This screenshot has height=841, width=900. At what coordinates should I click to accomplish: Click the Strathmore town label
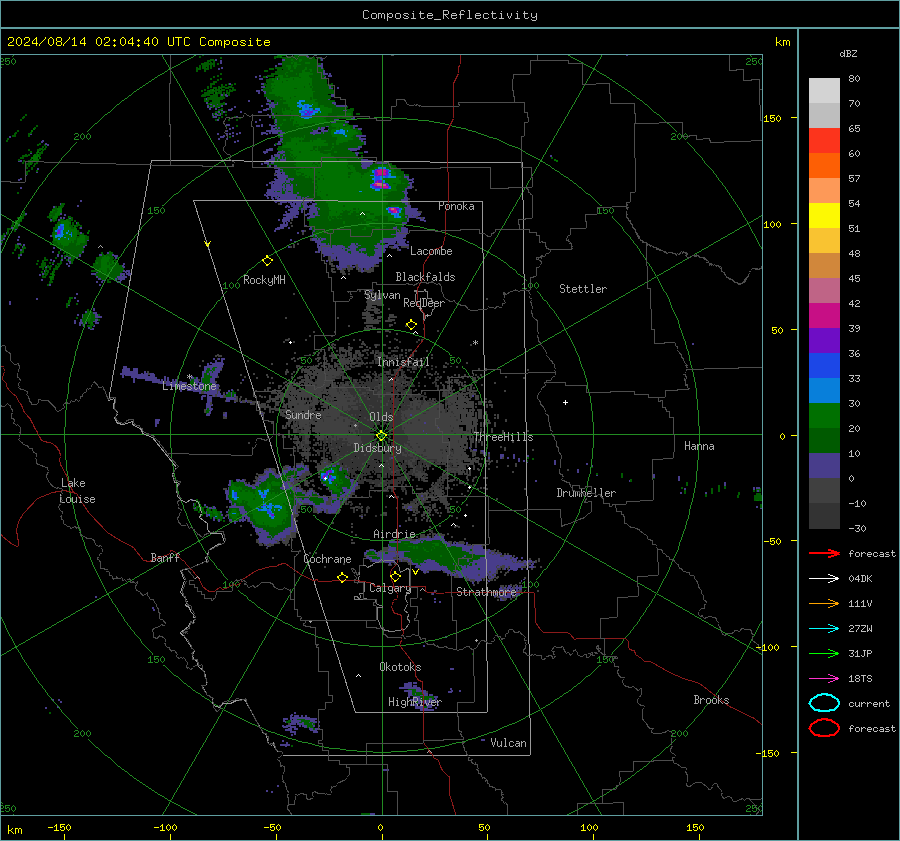pos(486,592)
